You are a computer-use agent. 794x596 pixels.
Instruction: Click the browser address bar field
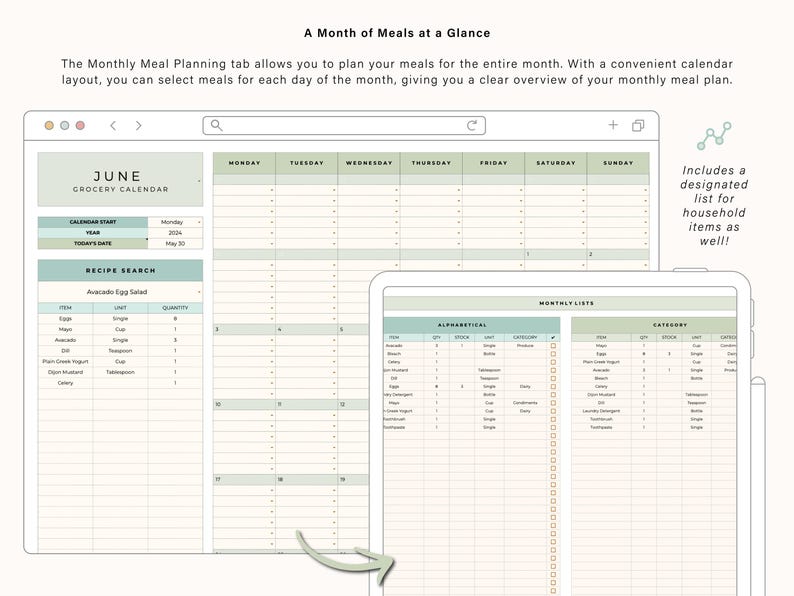coord(344,125)
